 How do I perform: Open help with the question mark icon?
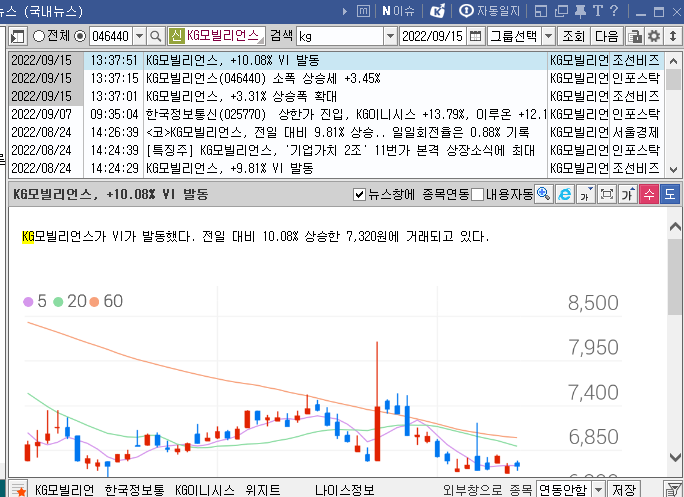pyautogui.click(x=614, y=10)
